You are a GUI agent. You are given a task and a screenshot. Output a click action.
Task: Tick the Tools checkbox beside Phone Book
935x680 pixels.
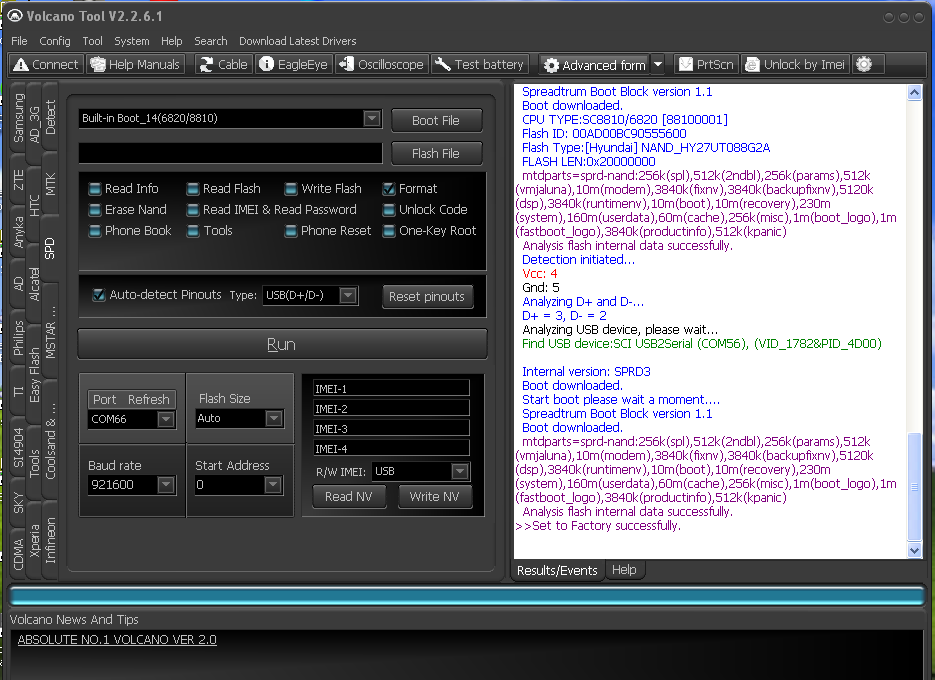coord(193,231)
